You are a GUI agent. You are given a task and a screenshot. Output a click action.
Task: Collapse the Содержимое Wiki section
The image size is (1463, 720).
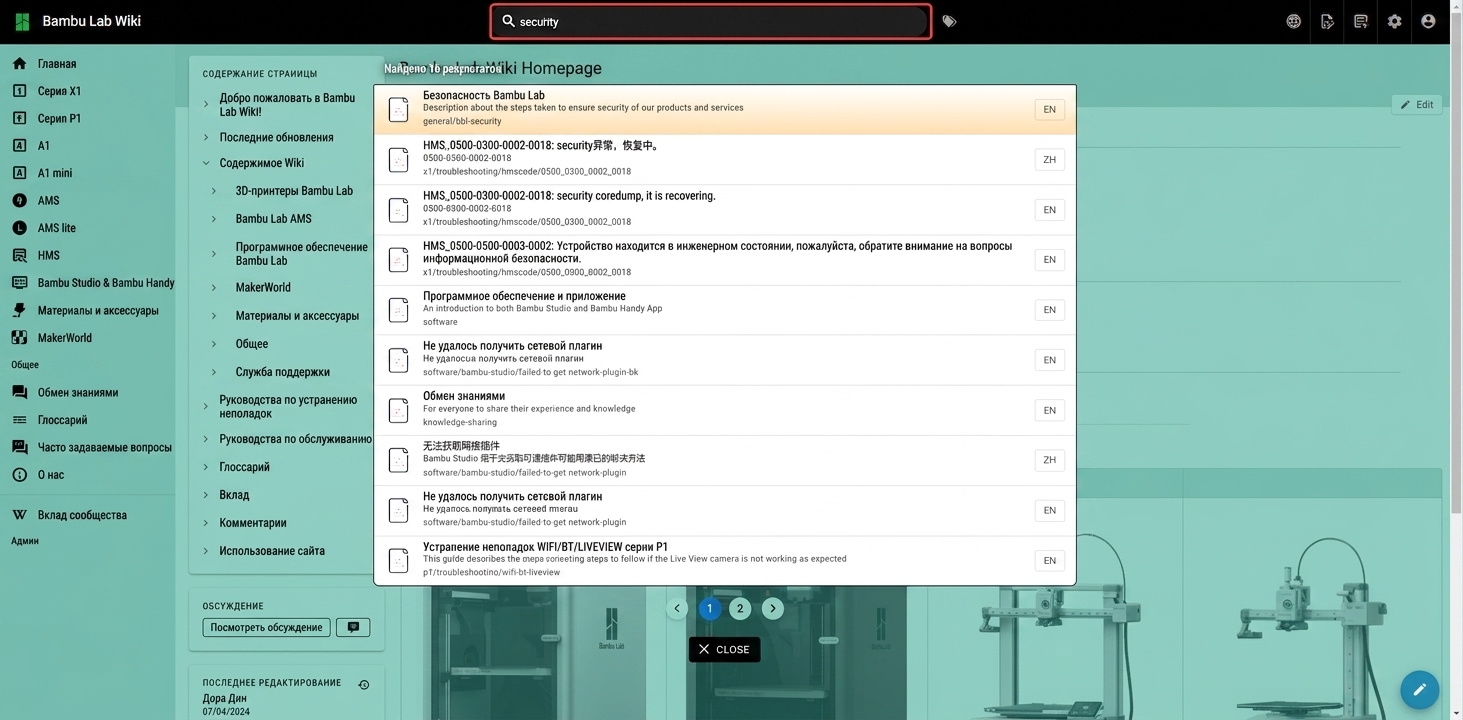pyautogui.click(x=206, y=163)
